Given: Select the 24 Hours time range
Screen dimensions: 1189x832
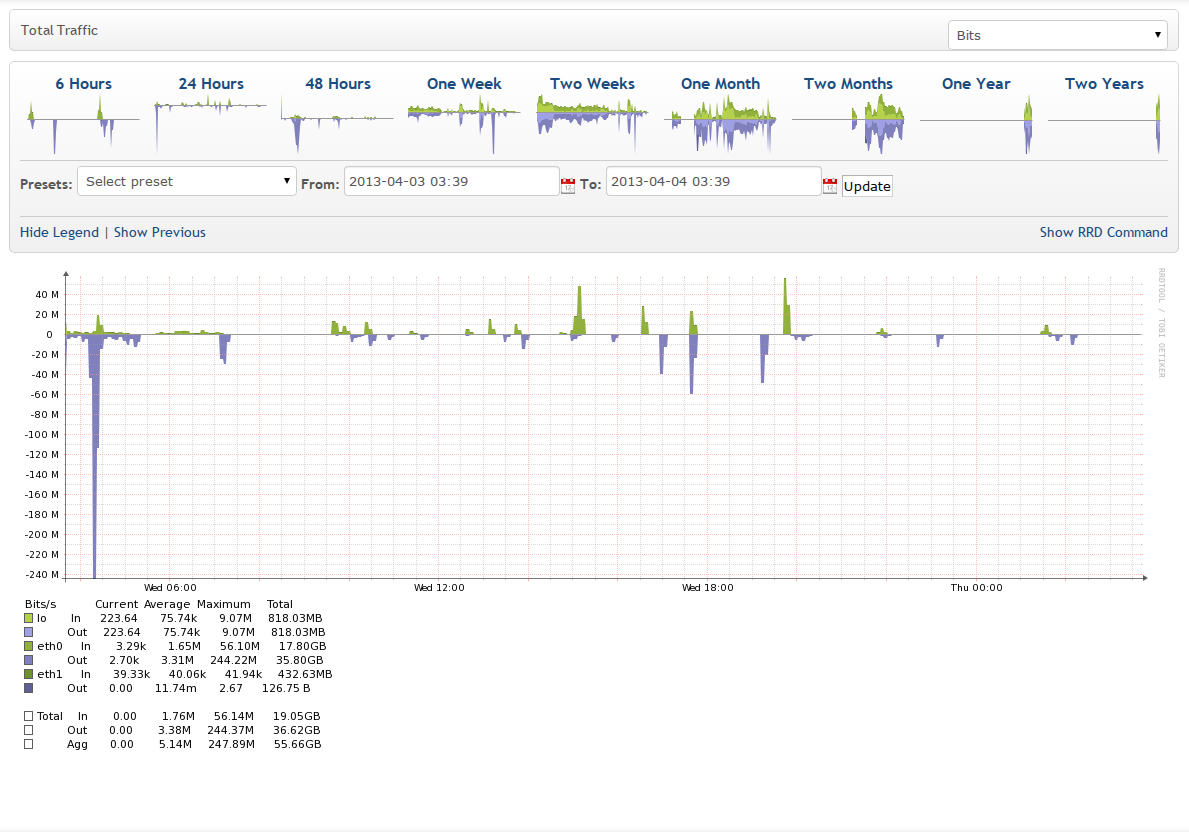Looking at the screenshot, I should coord(211,84).
